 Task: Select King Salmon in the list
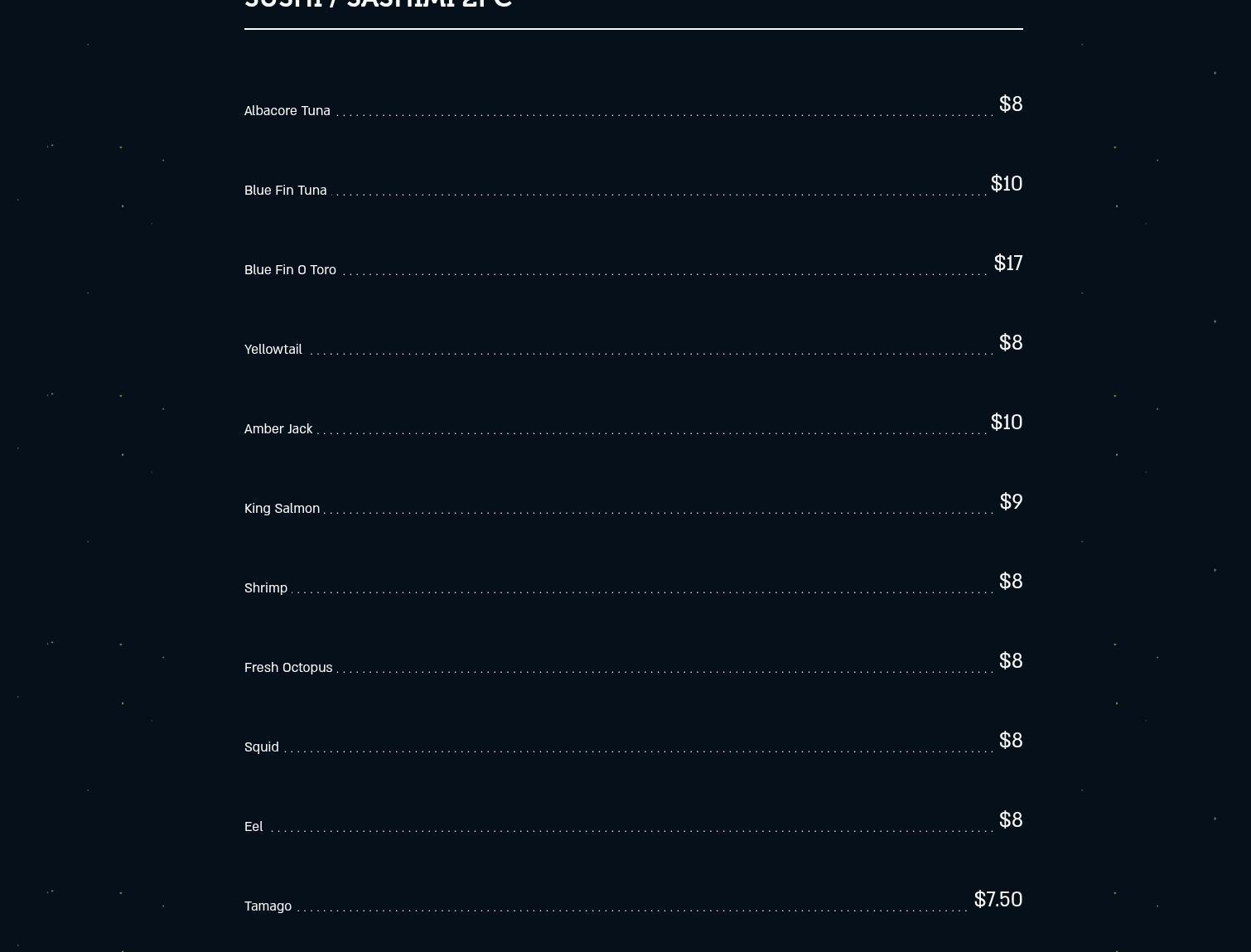pyautogui.click(x=282, y=508)
